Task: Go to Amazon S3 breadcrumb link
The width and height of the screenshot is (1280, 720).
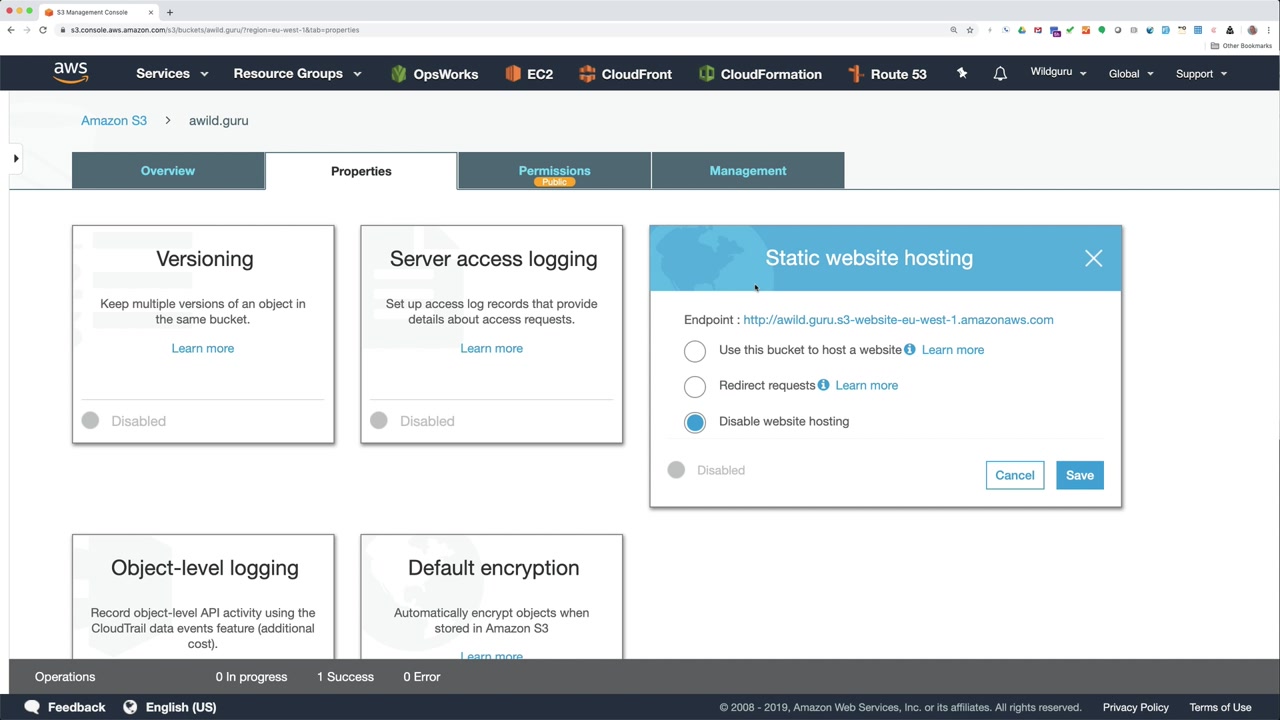Action: point(114,120)
